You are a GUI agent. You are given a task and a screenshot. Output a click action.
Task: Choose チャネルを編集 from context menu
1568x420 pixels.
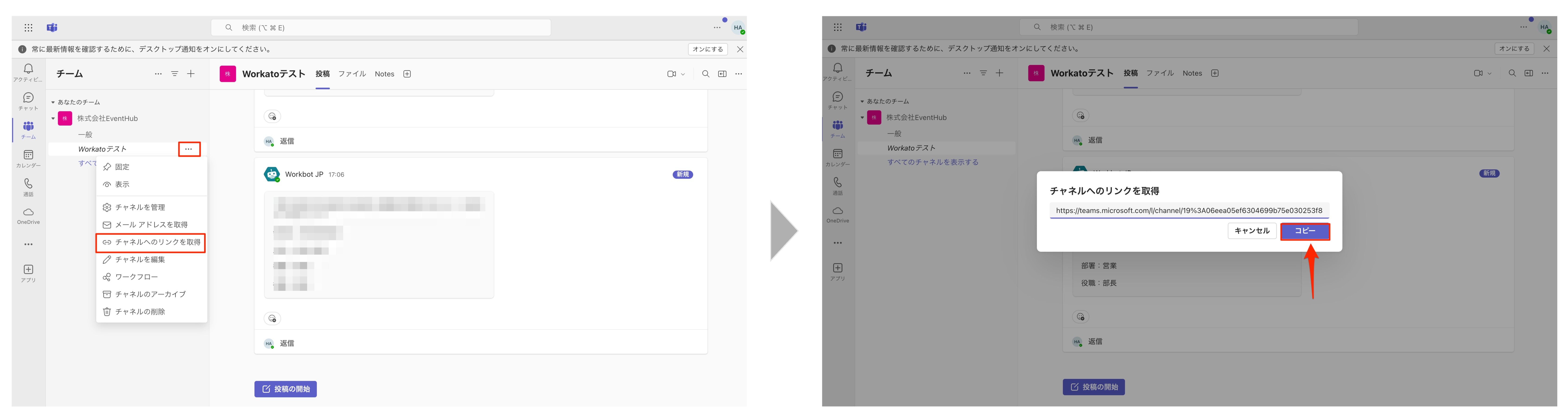point(152,260)
